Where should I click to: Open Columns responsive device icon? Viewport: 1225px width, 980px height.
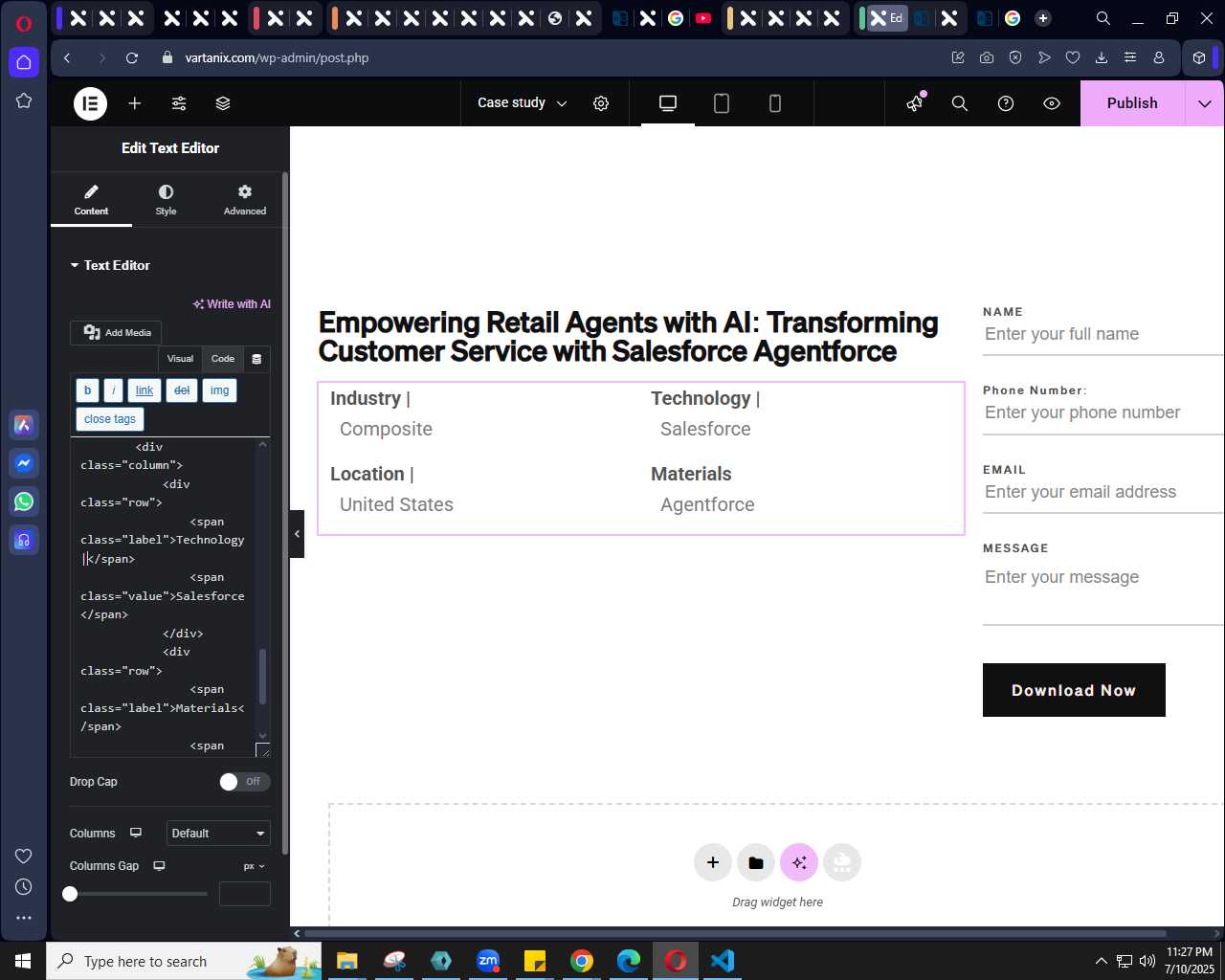point(136,834)
